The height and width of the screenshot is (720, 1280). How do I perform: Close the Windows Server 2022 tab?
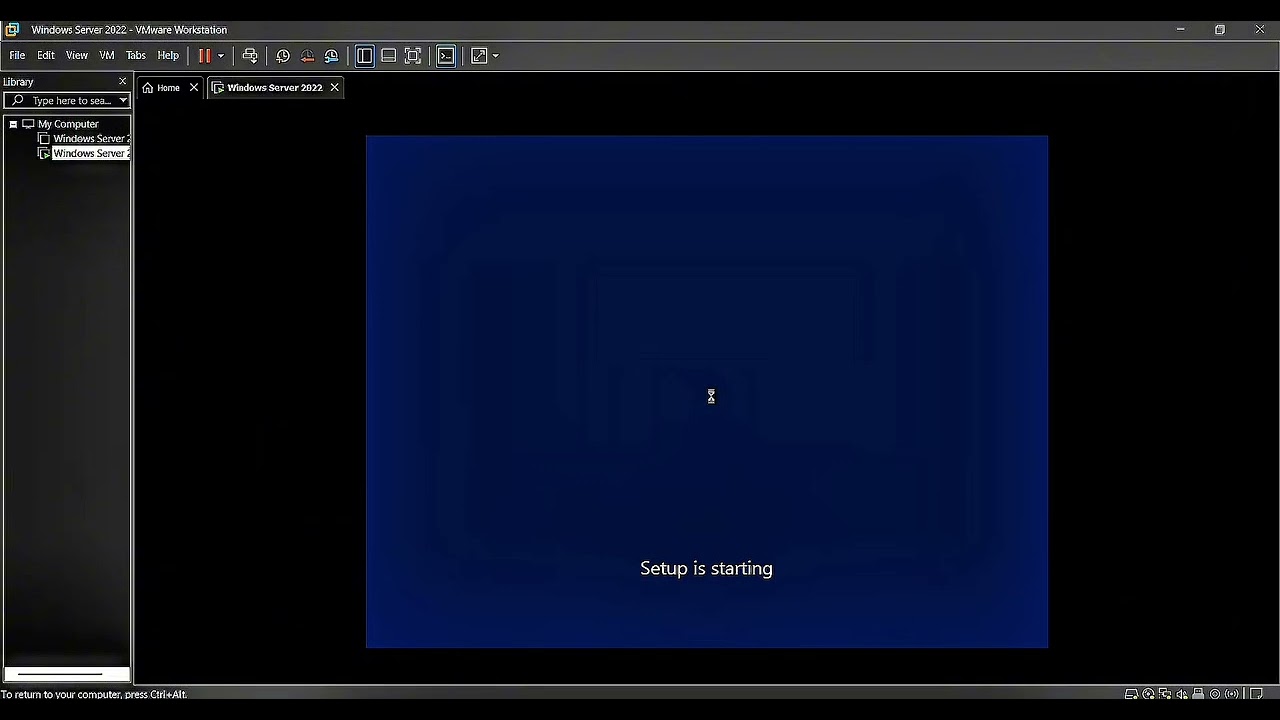point(334,88)
